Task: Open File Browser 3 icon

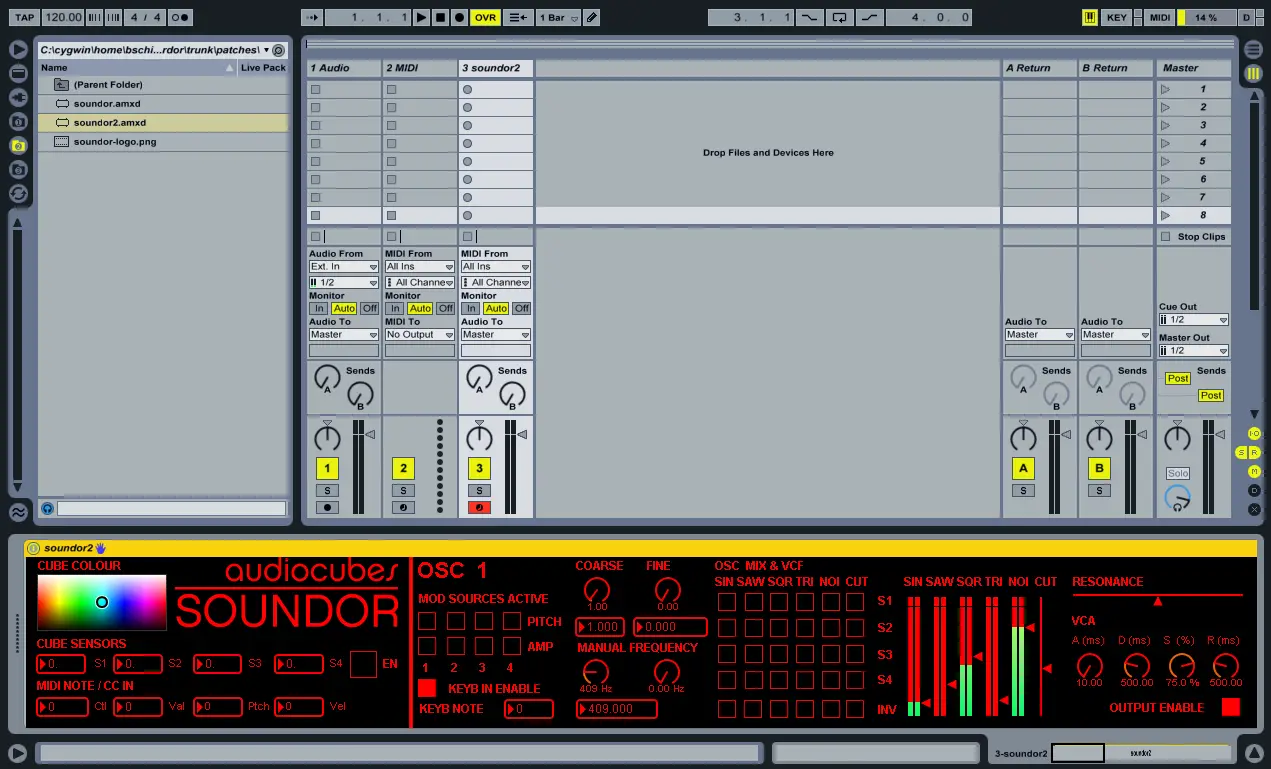Action: point(18,169)
